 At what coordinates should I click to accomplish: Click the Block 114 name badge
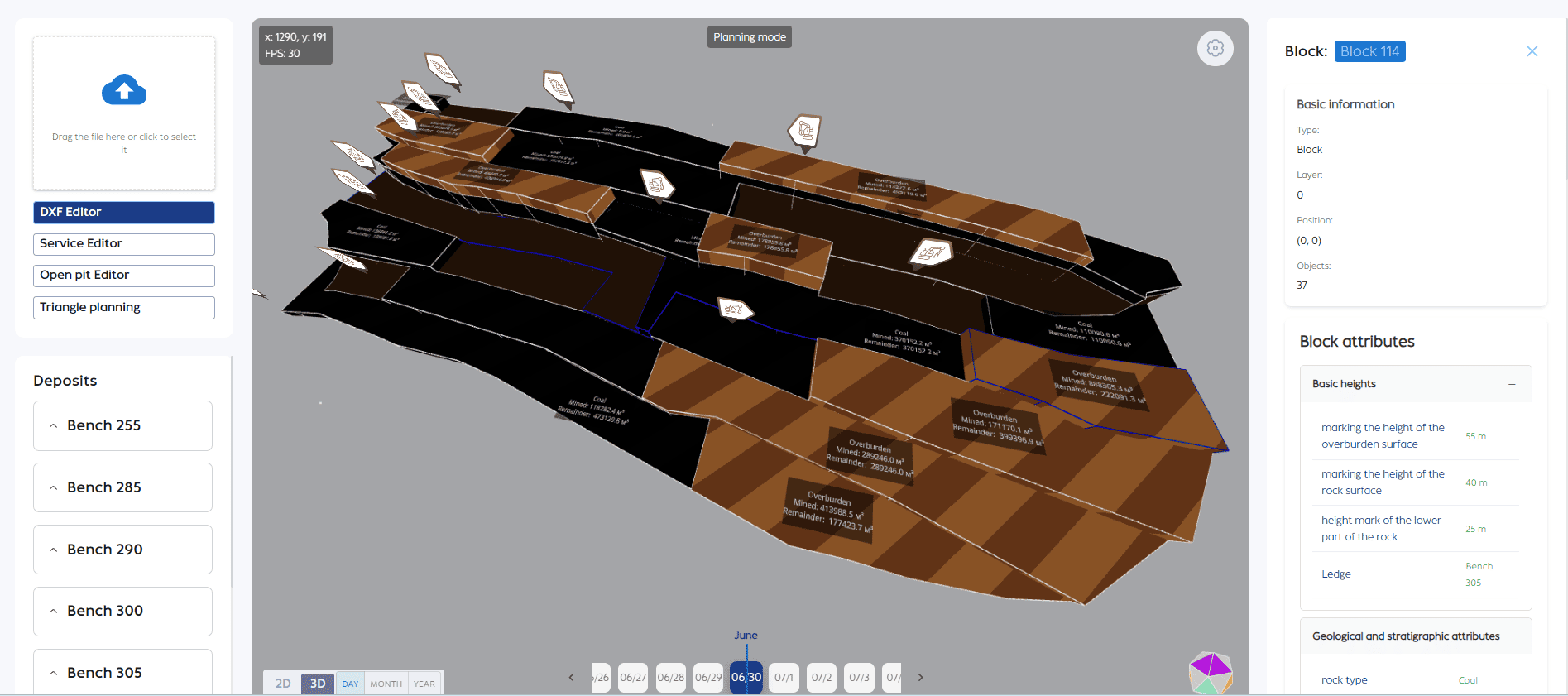click(1369, 51)
